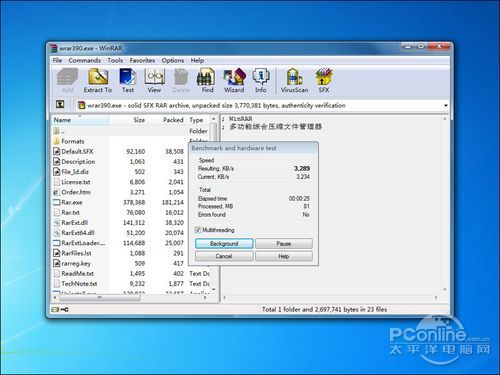
Task: Click the file list scroll down arrow
Action: point(214,289)
